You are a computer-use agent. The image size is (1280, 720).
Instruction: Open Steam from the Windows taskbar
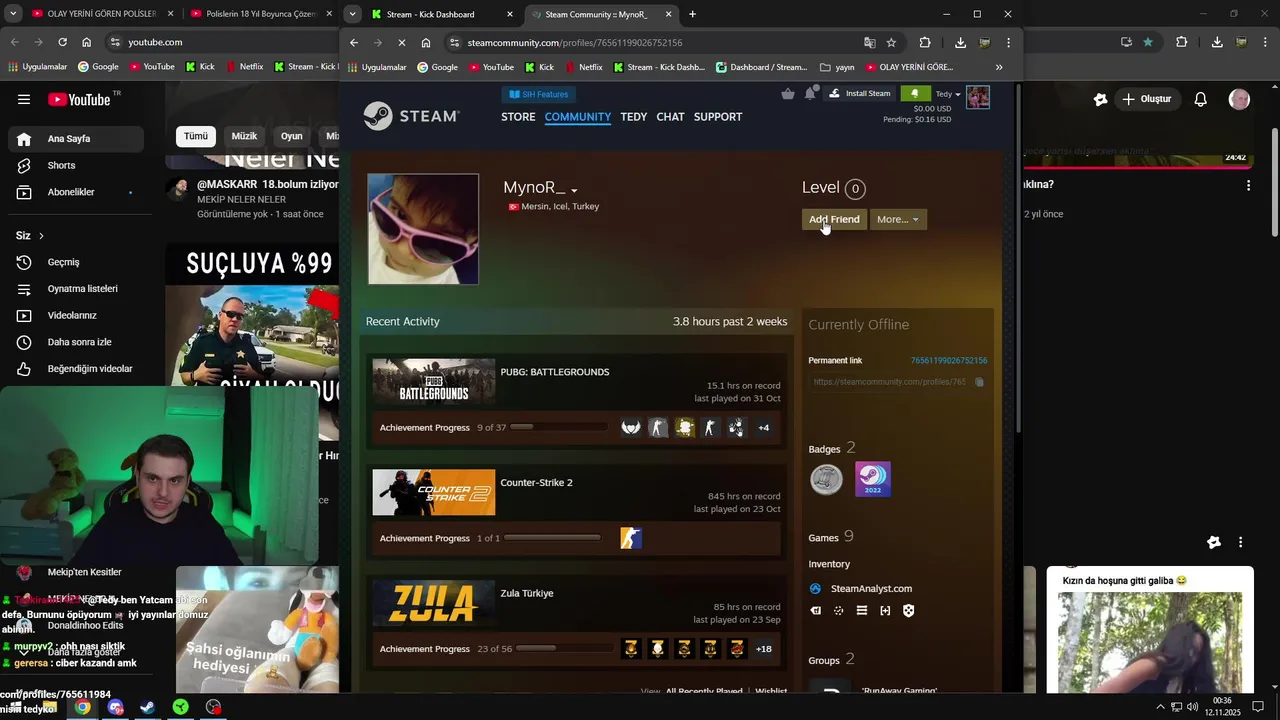tap(147, 707)
